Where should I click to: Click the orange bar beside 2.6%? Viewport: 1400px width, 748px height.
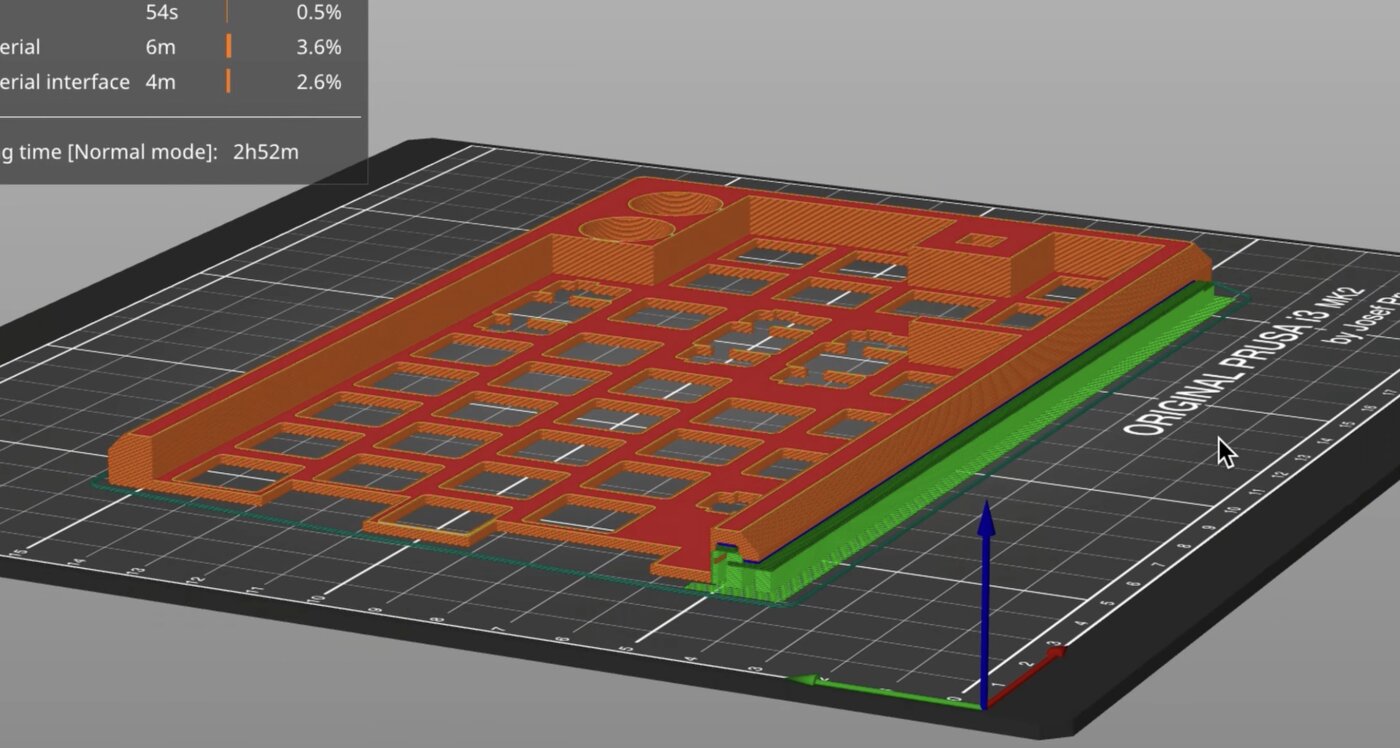(229, 82)
